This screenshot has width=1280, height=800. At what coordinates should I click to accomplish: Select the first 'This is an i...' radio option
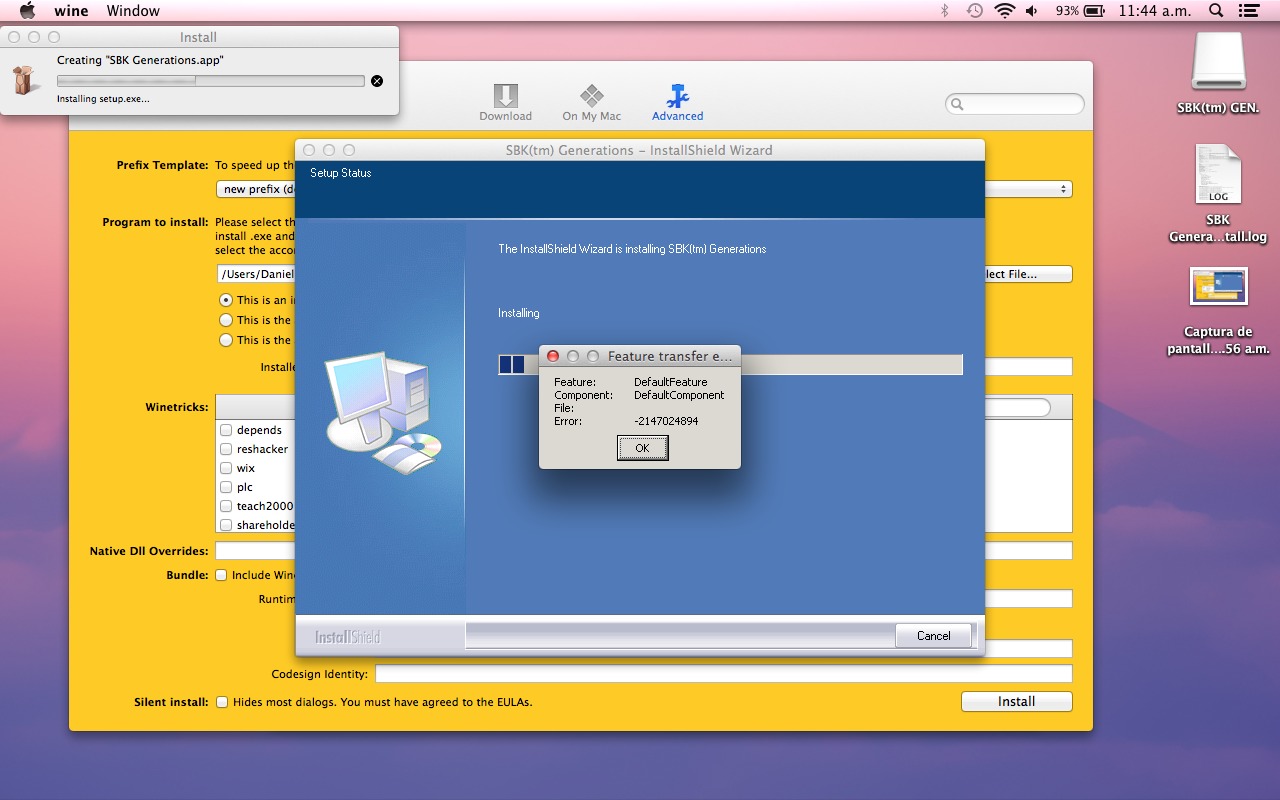pyautogui.click(x=226, y=300)
